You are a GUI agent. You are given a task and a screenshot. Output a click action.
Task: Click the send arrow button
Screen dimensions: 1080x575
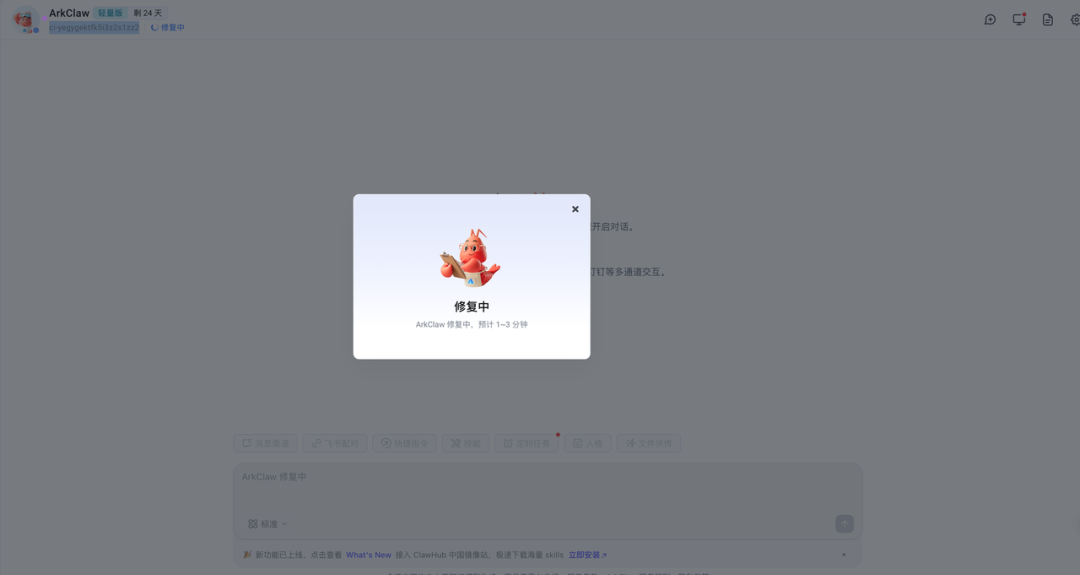[x=844, y=524]
